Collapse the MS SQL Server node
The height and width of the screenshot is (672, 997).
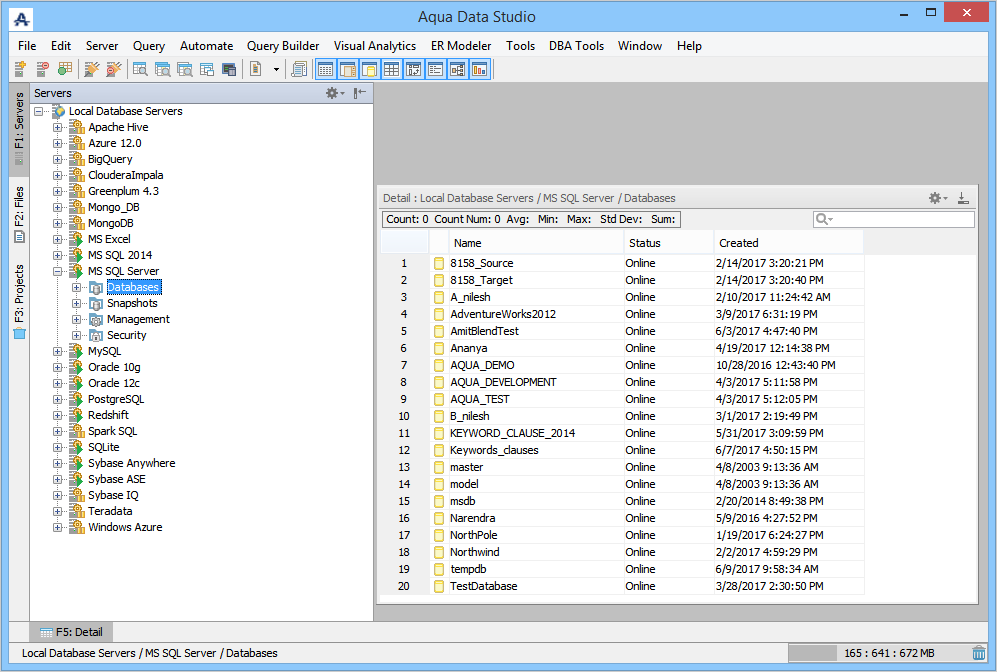click(58, 271)
